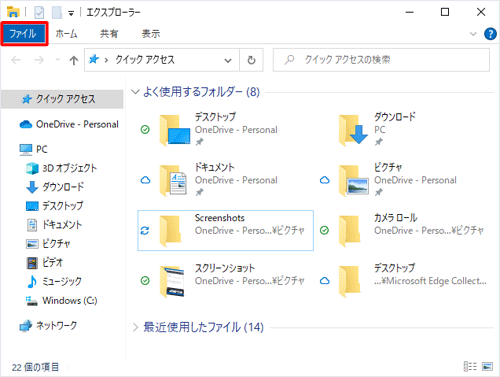
Task: Open ミュージック in the navigation pane
Action: [x=54, y=282]
